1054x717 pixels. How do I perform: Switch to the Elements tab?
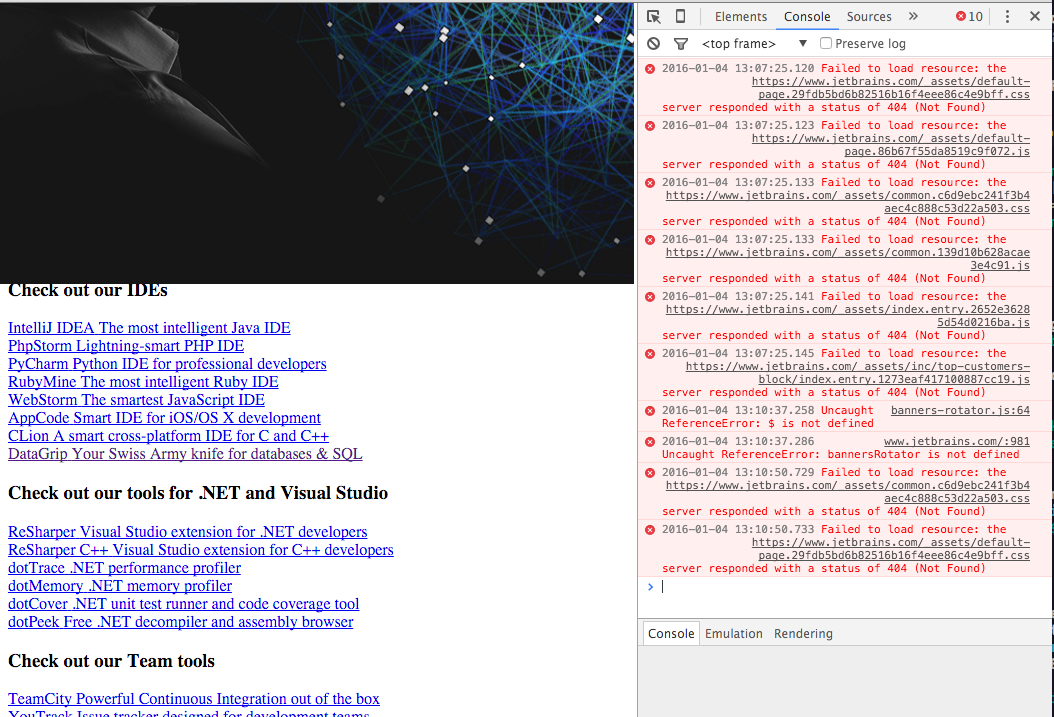740,17
